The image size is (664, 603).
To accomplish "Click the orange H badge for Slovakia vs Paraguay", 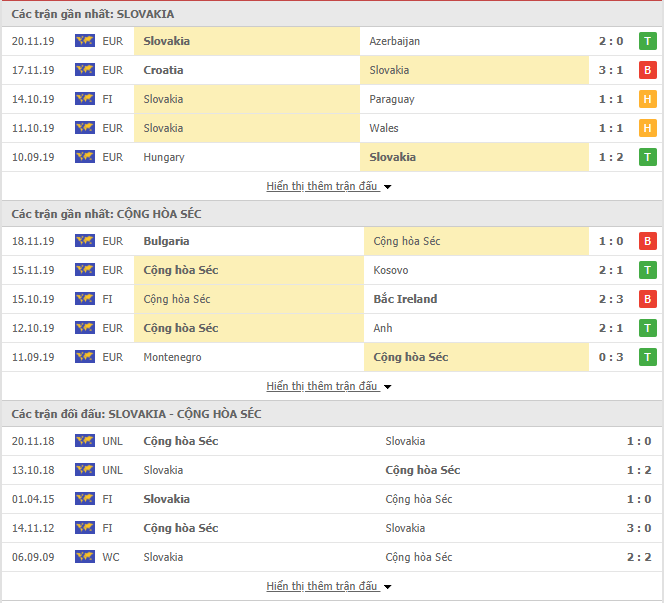I will coord(647,100).
